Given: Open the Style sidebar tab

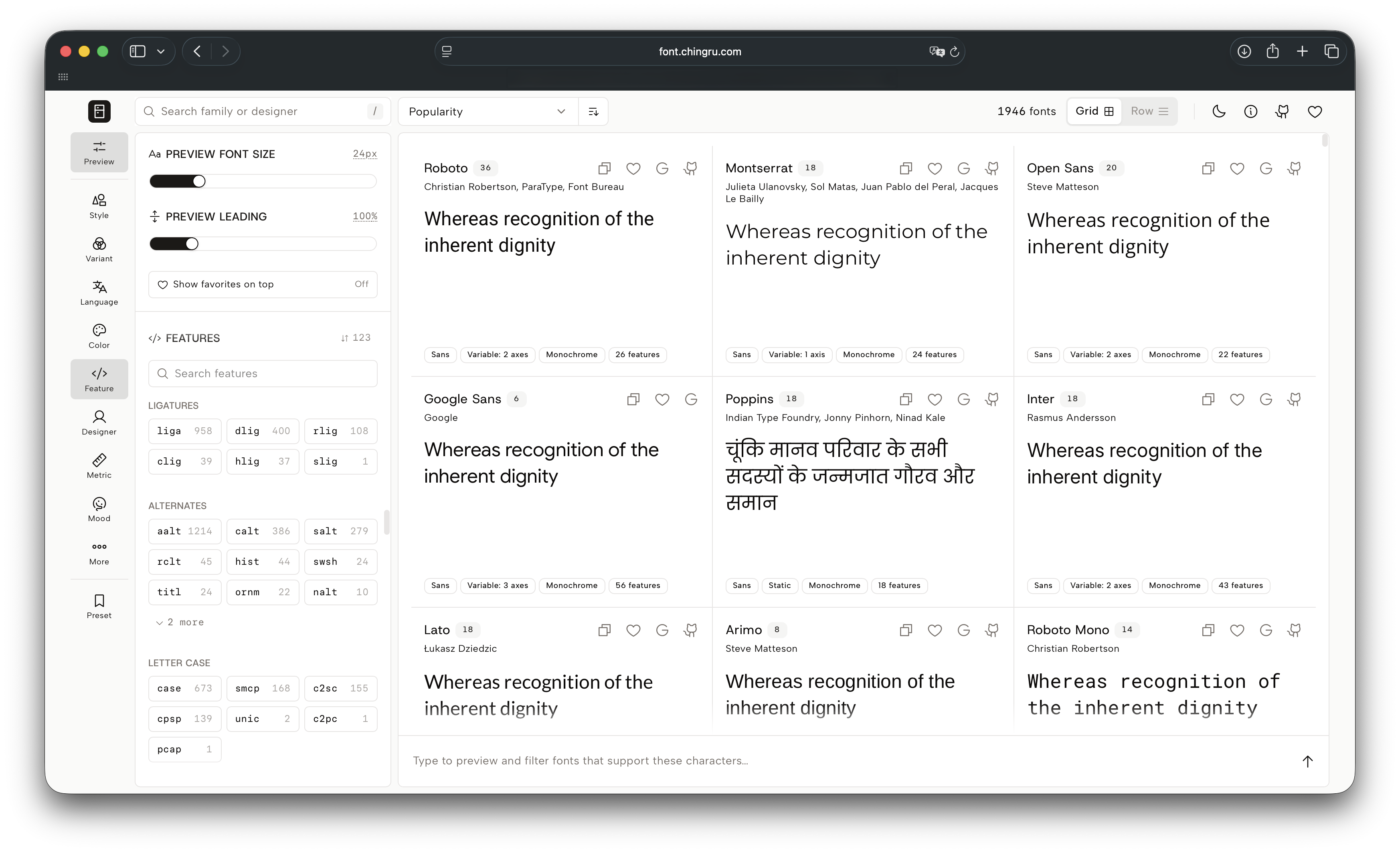Looking at the screenshot, I should pos(99,206).
